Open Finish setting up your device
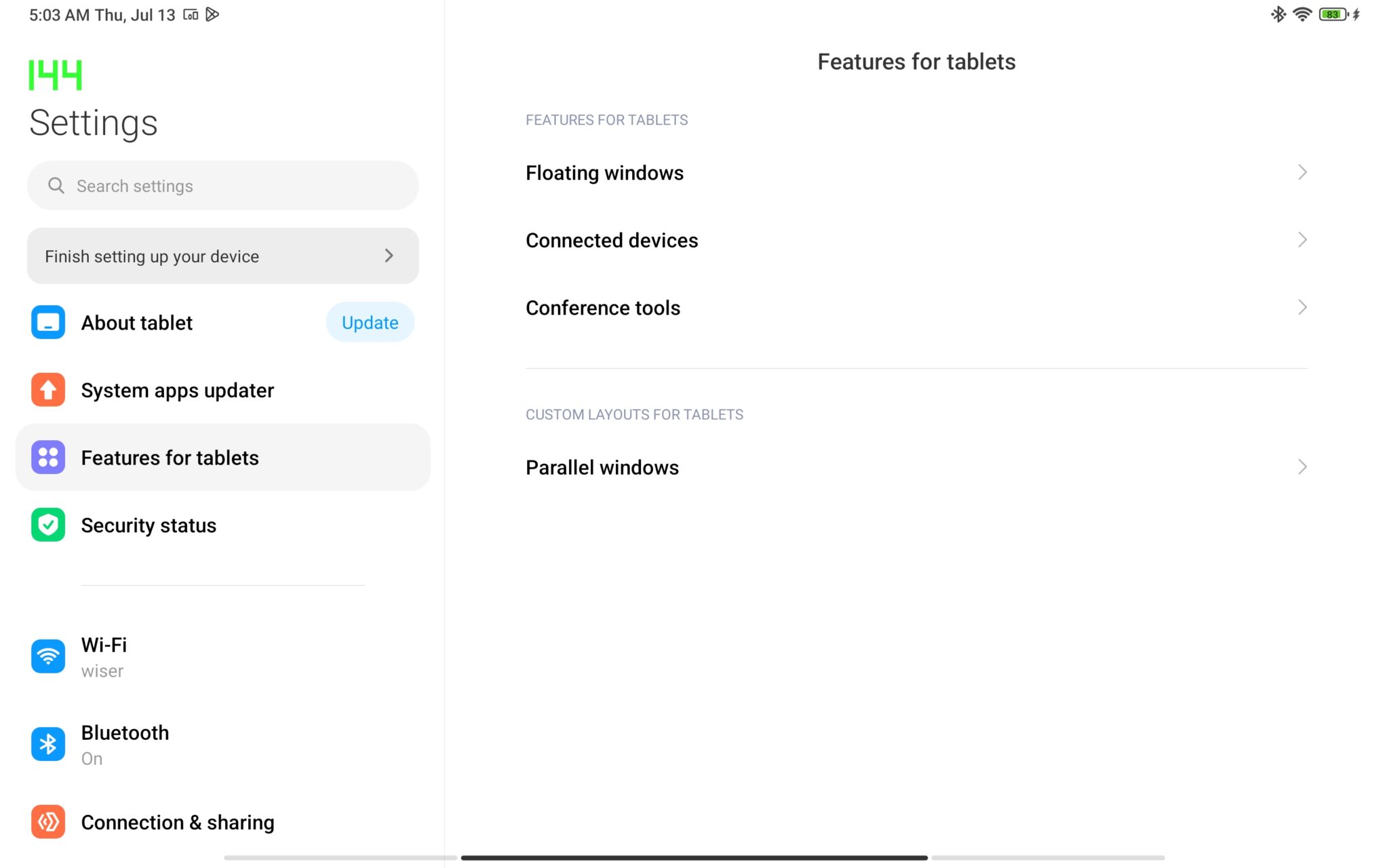The height and width of the screenshot is (868, 1389). (x=222, y=256)
